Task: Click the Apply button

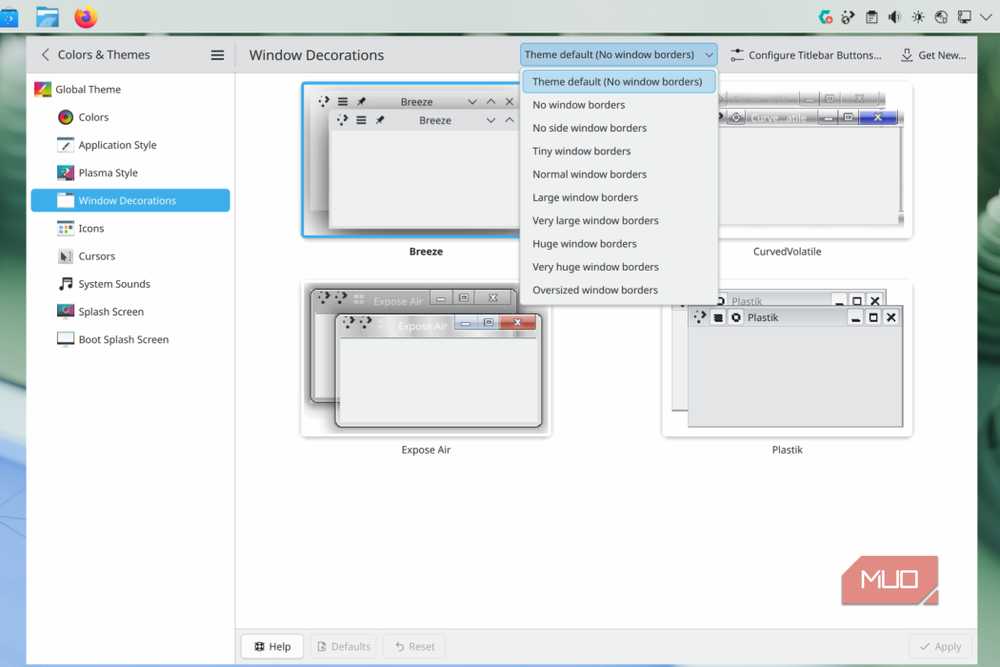Action: (x=941, y=647)
